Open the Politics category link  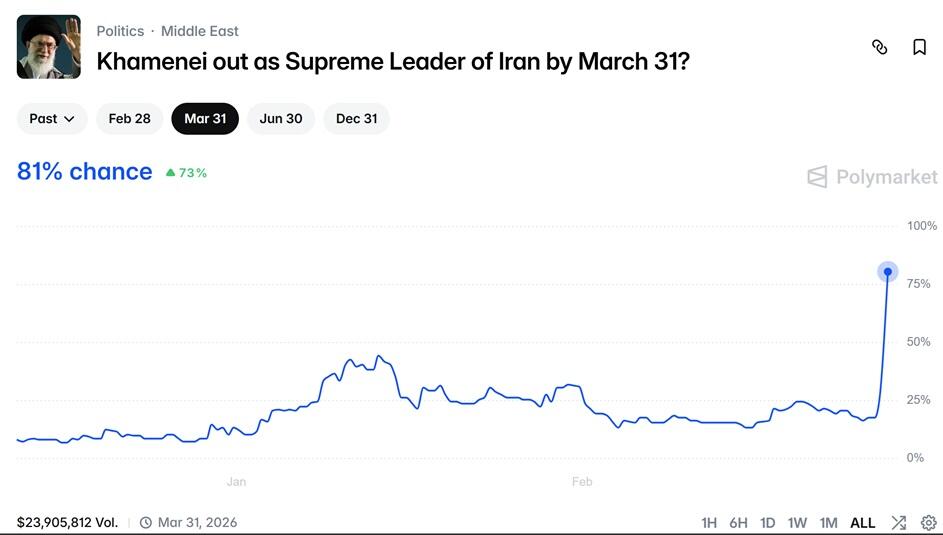[120, 31]
